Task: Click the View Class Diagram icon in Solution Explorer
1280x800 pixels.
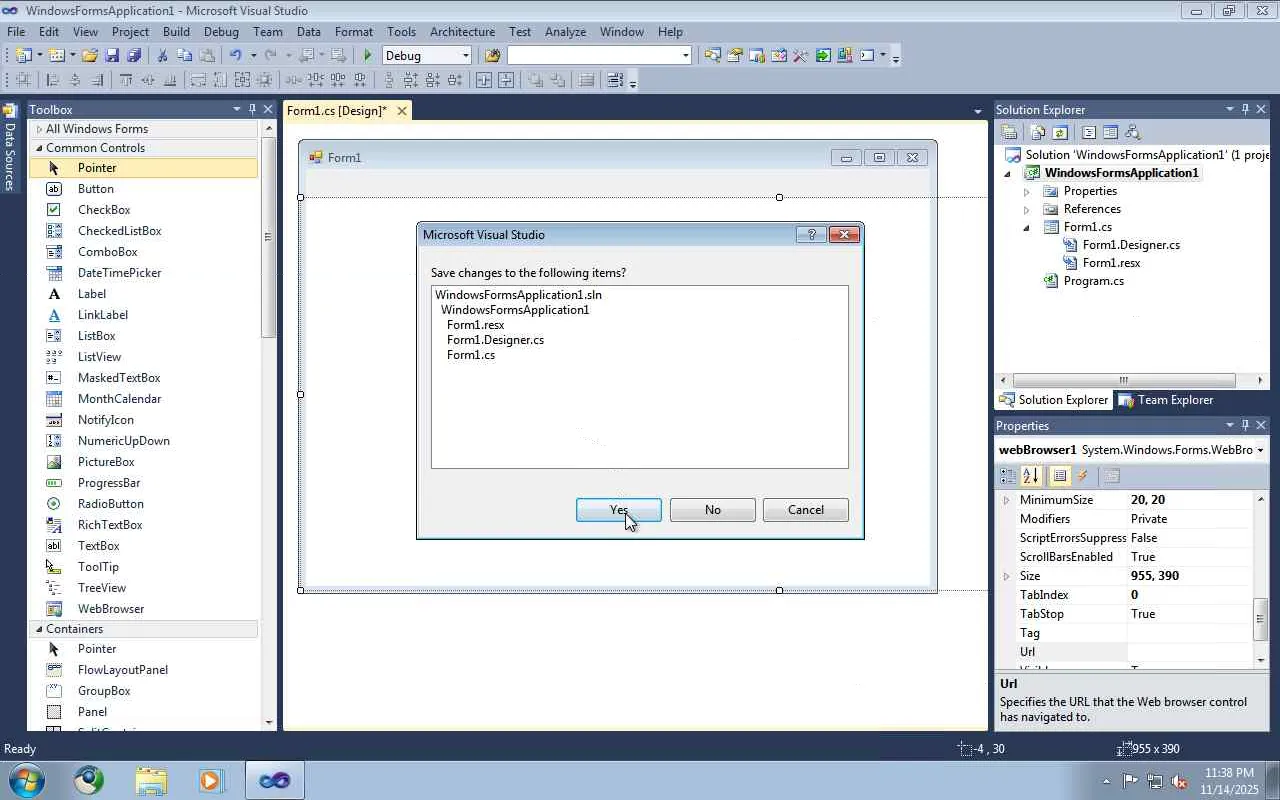Action: (x=1132, y=132)
